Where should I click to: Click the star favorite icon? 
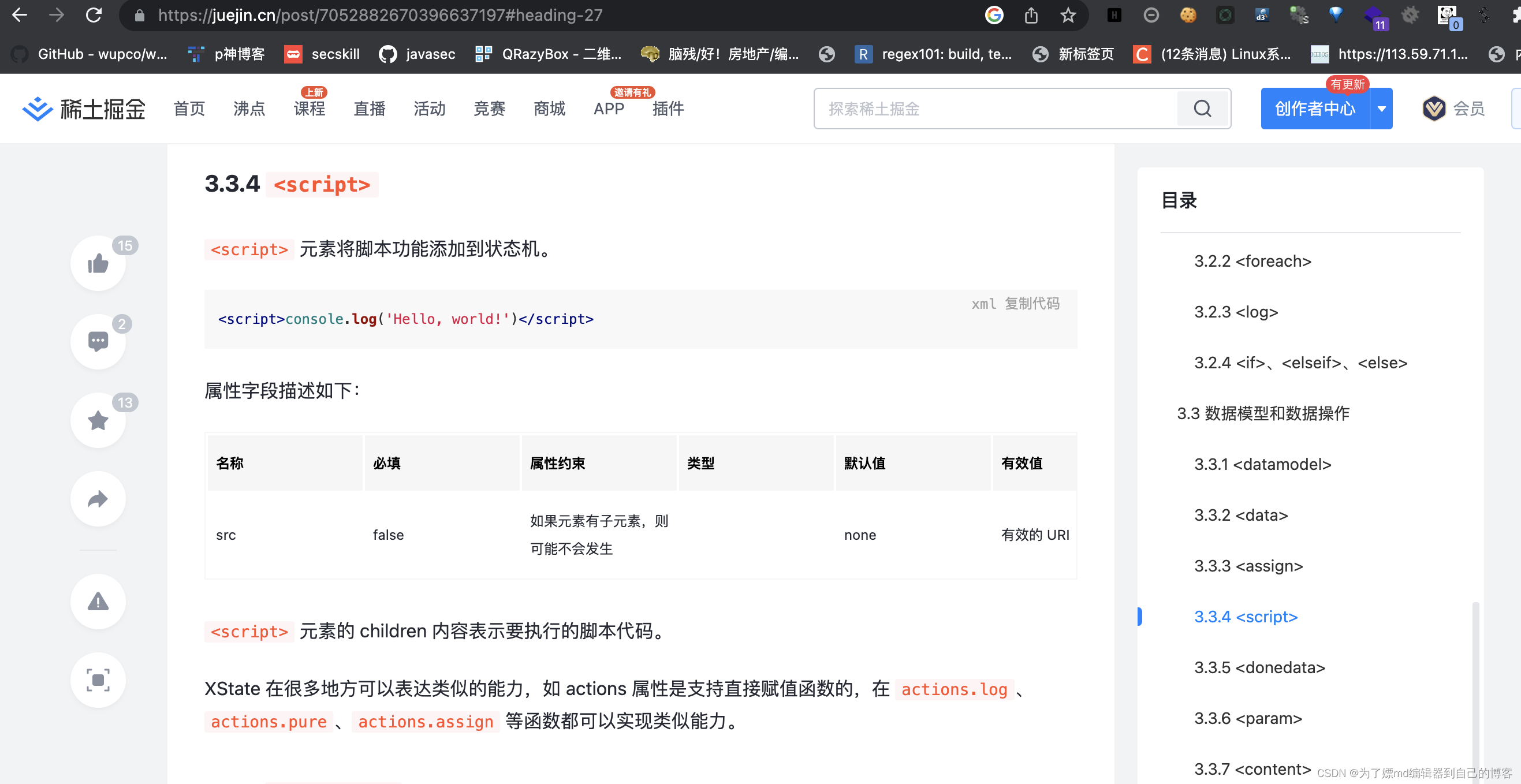coord(98,420)
